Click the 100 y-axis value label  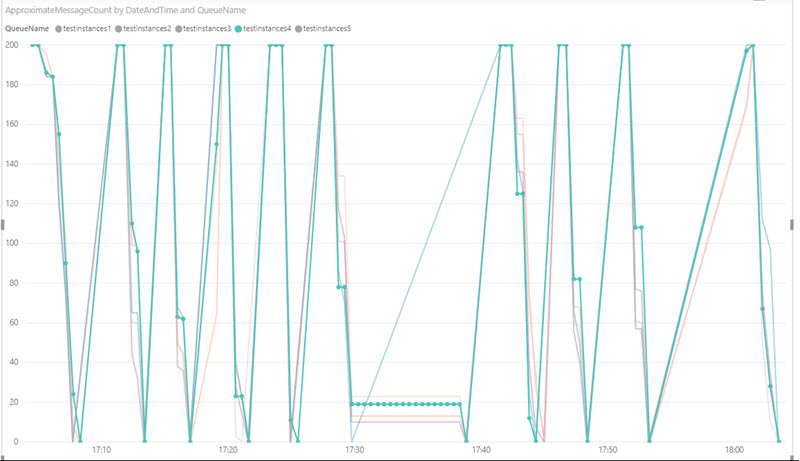11,243
